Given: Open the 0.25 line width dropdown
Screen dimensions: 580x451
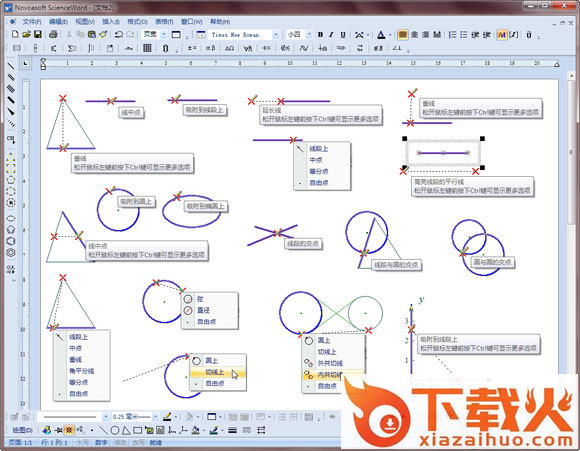Looking at the screenshot, I should (x=155, y=417).
